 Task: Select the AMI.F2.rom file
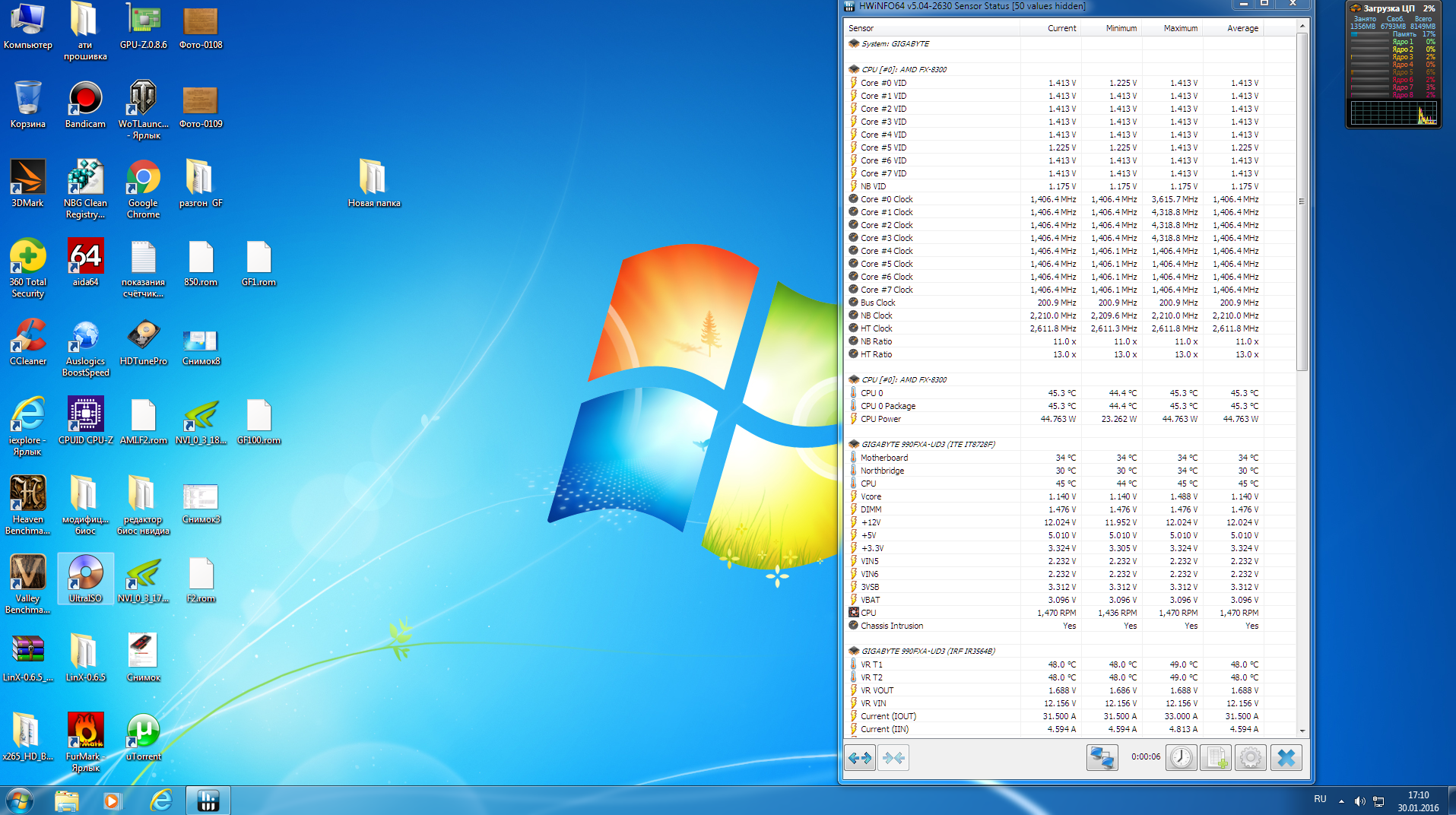click(143, 421)
